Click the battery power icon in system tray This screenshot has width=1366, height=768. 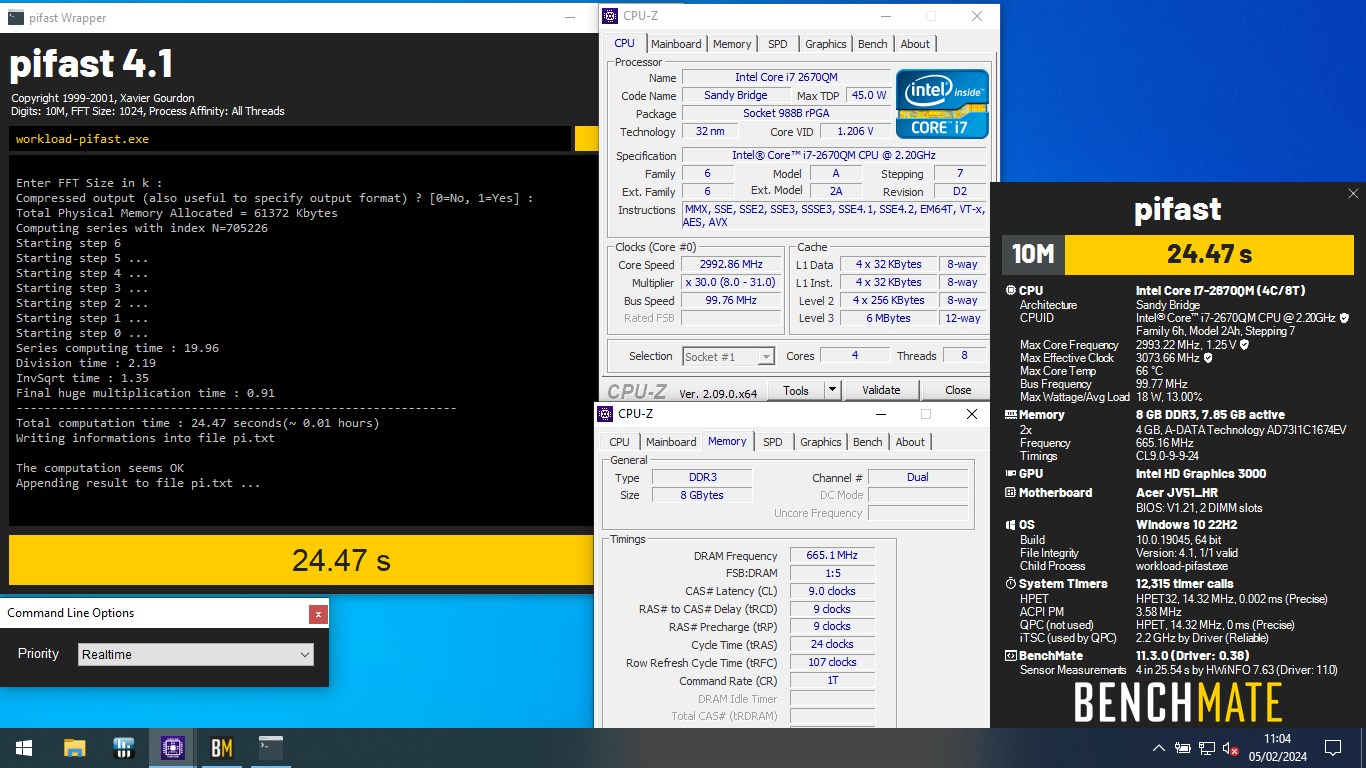point(1183,748)
